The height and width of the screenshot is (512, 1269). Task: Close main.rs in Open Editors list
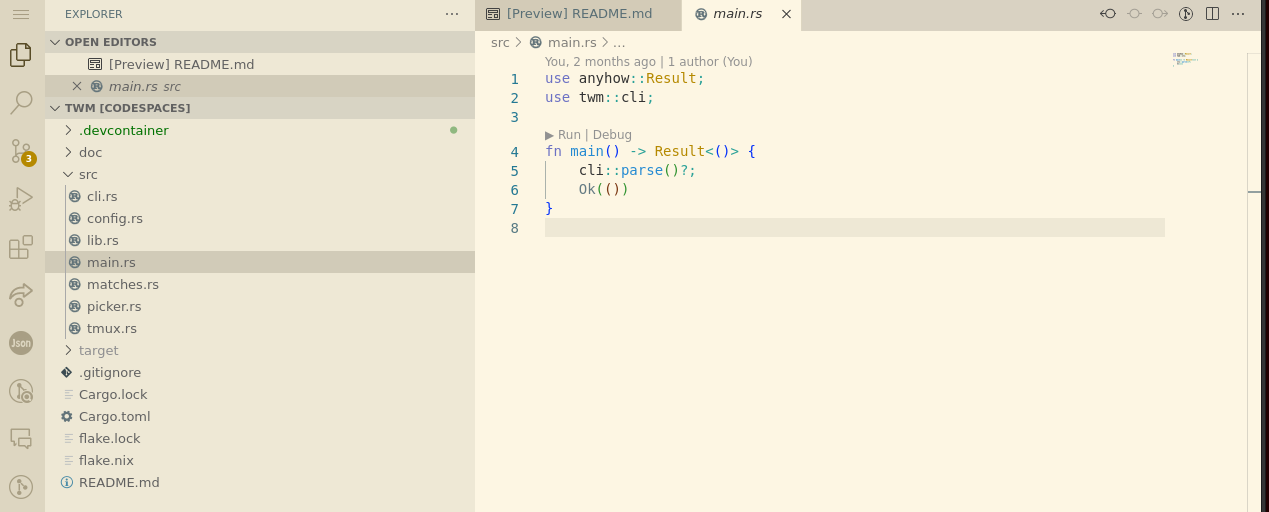pyautogui.click(x=77, y=86)
